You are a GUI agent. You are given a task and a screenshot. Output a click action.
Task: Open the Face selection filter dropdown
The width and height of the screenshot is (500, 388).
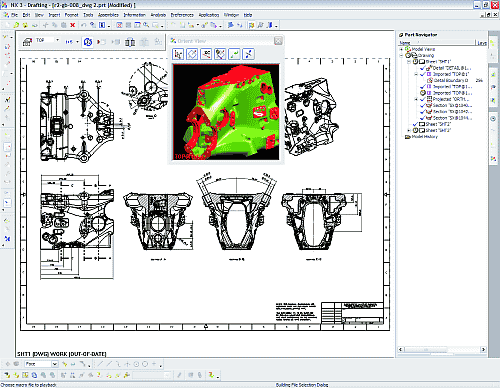click(55, 364)
